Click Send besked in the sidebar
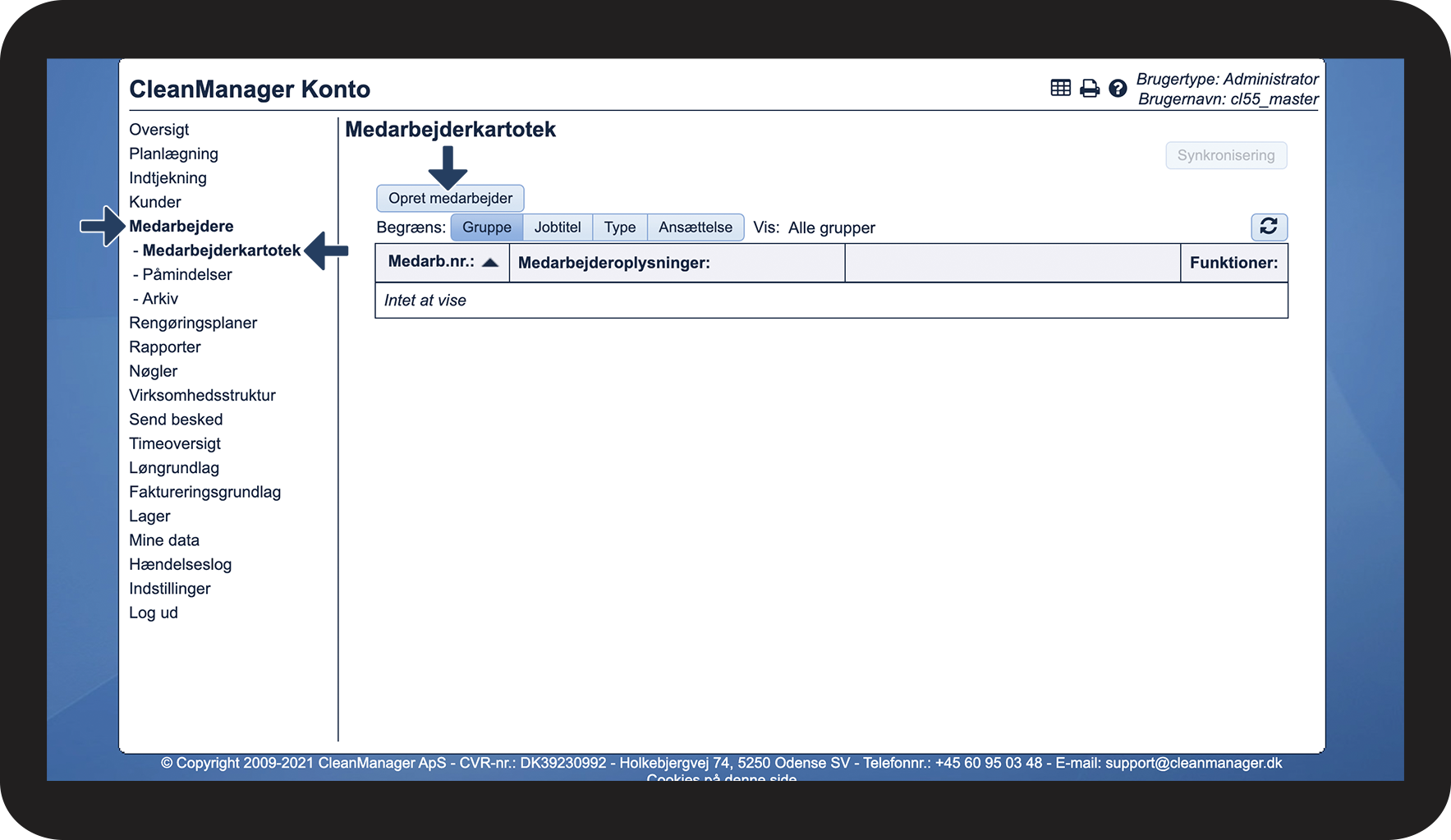This screenshot has height=840, width=1451. 176,420
